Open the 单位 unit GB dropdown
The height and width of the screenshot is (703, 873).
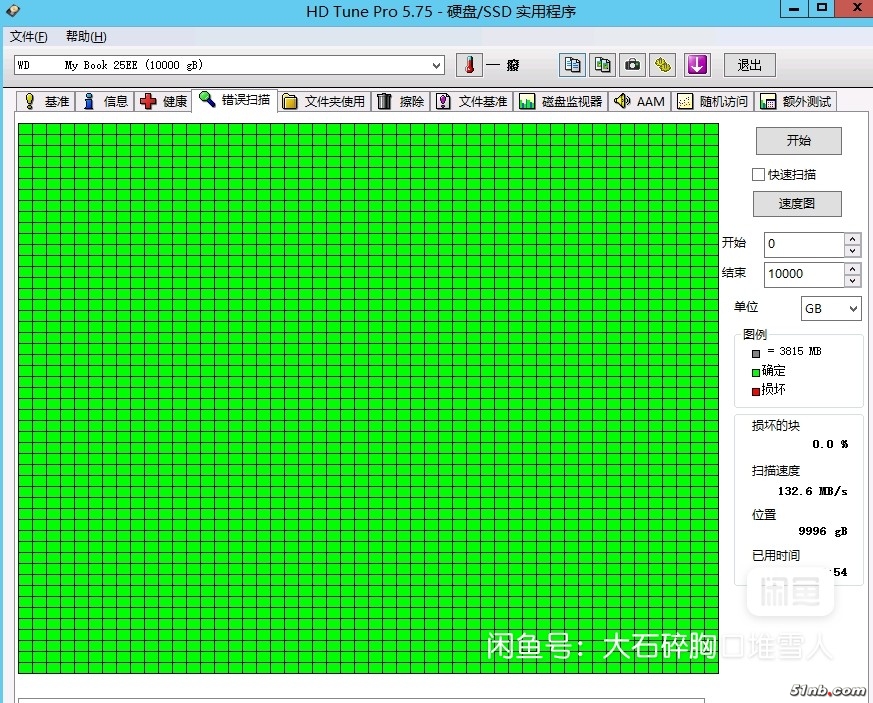[x=830, y=309]
